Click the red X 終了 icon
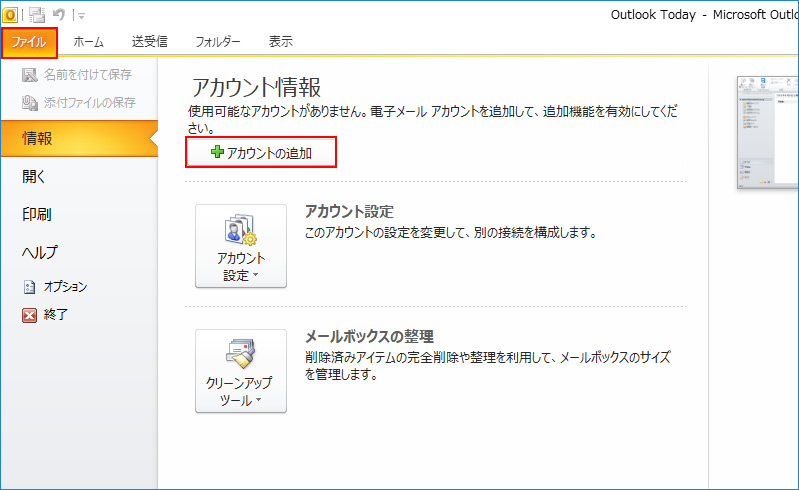 coord(30,315)
